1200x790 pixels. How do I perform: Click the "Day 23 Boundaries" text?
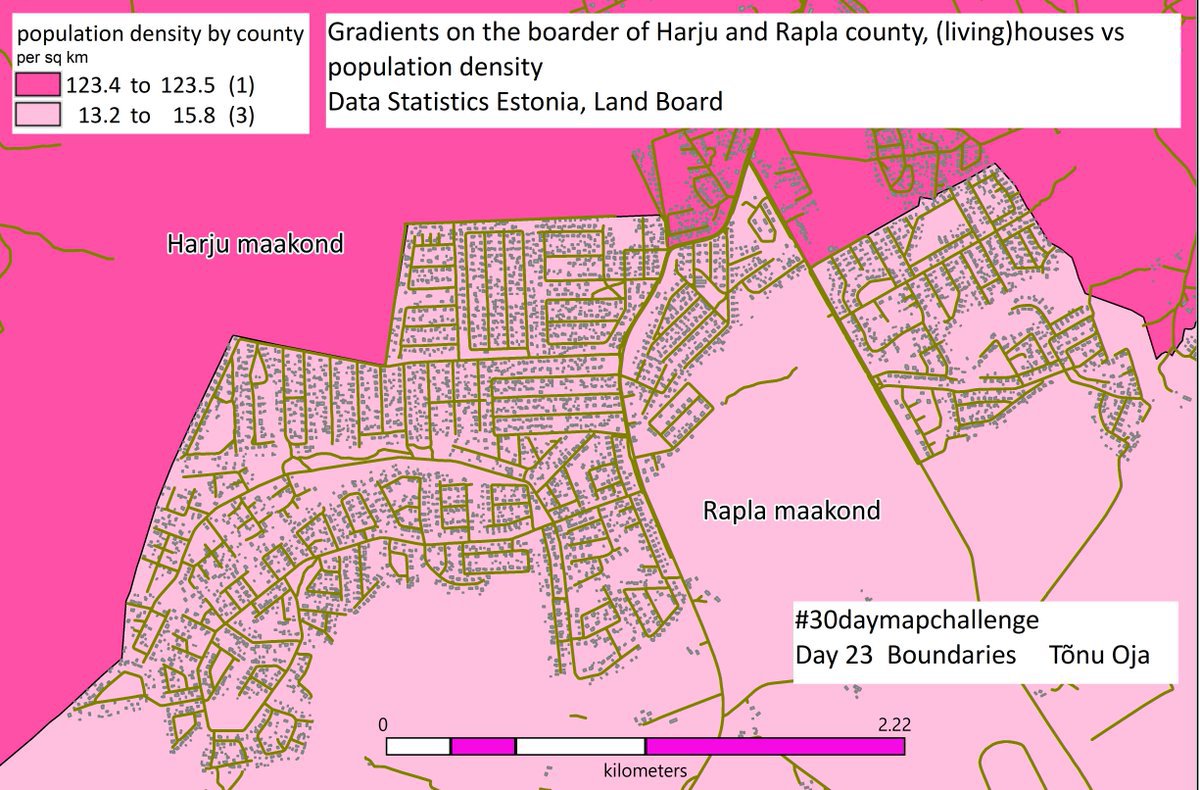(905, 656)
